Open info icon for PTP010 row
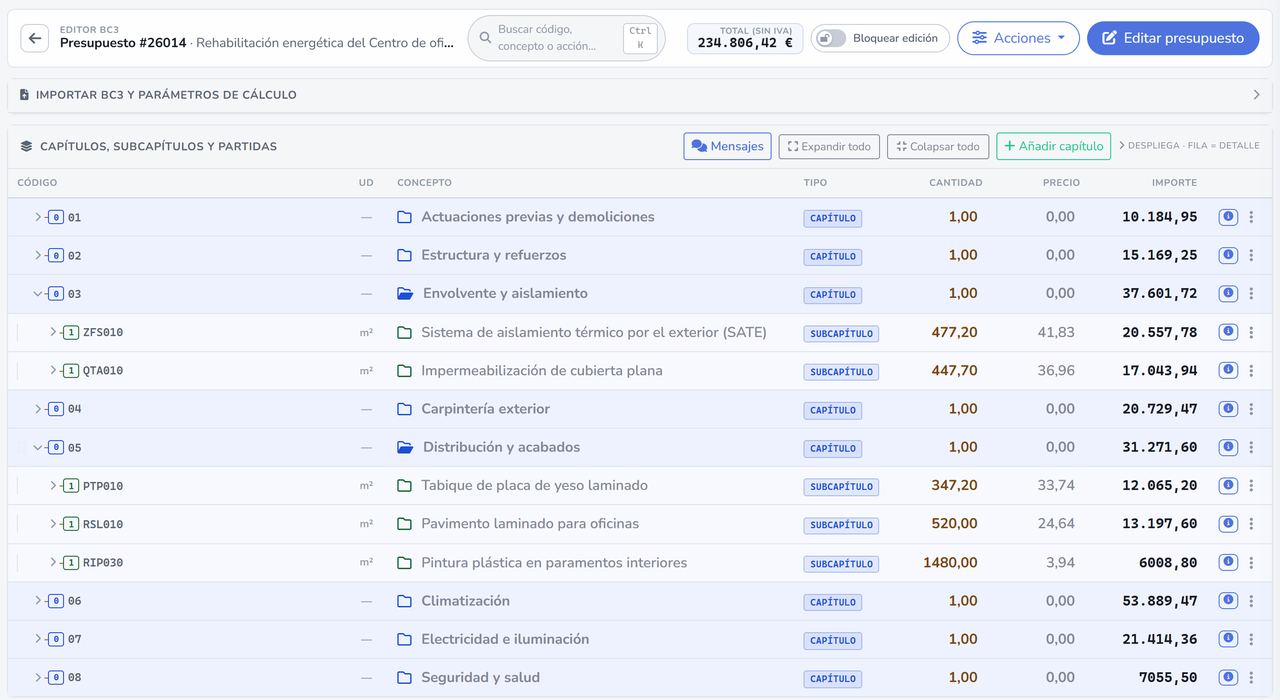 [x=1228, y=485]
